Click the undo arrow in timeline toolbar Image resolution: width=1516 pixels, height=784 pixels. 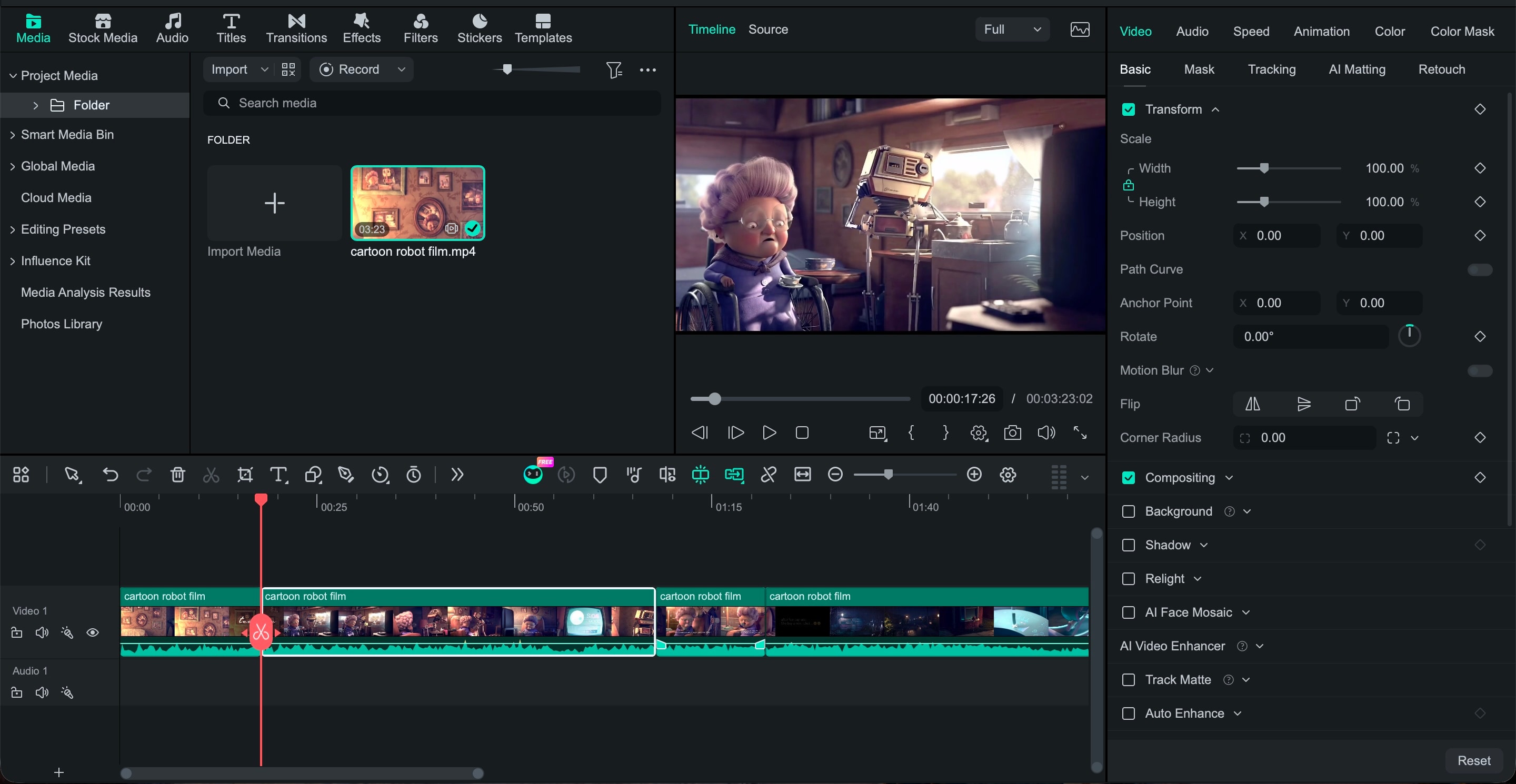(x=110, y=475)
